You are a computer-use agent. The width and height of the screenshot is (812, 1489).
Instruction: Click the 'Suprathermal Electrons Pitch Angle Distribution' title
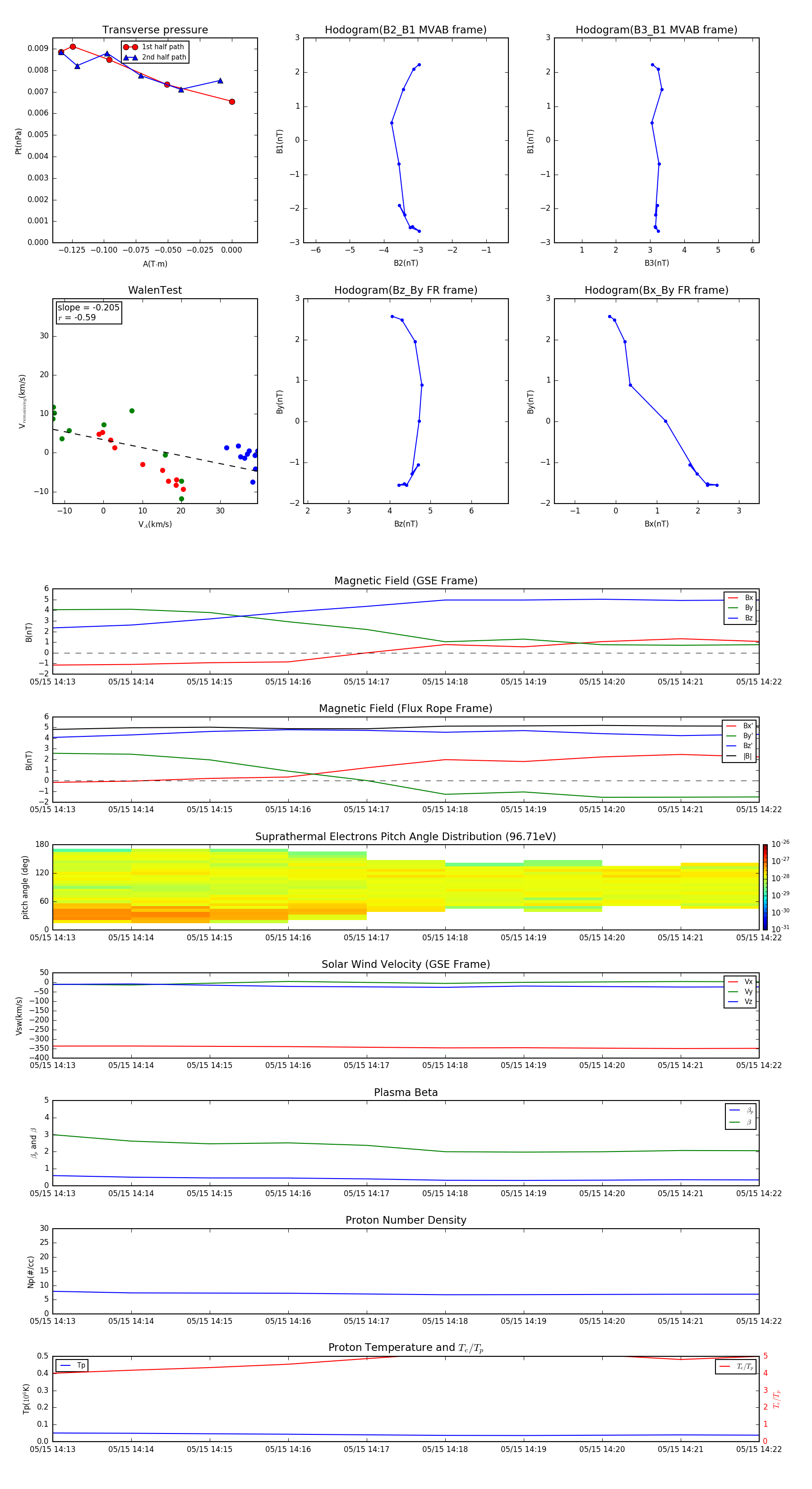[x=406, y=837]
